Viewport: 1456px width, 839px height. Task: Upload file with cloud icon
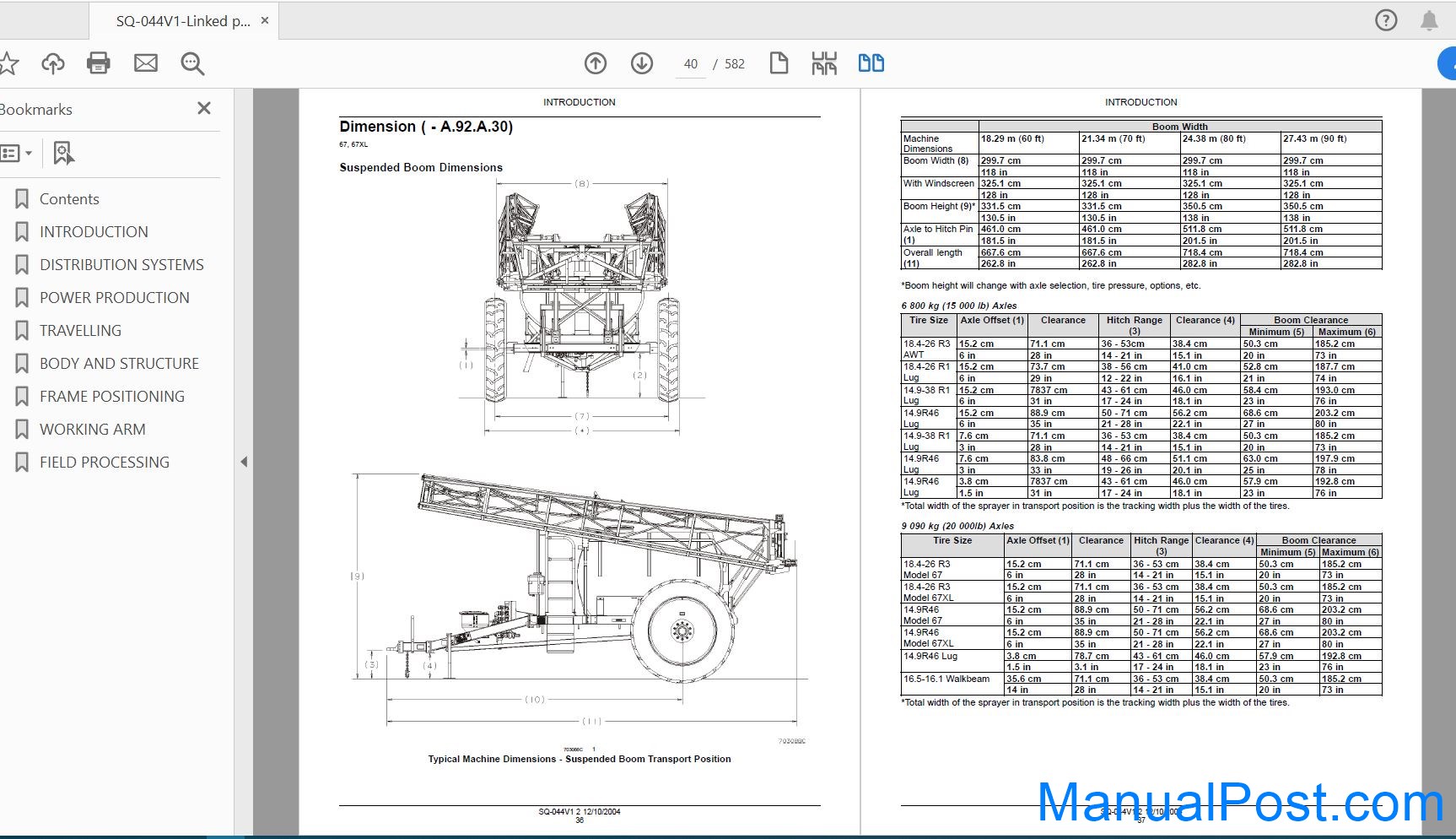coord(53,63)
